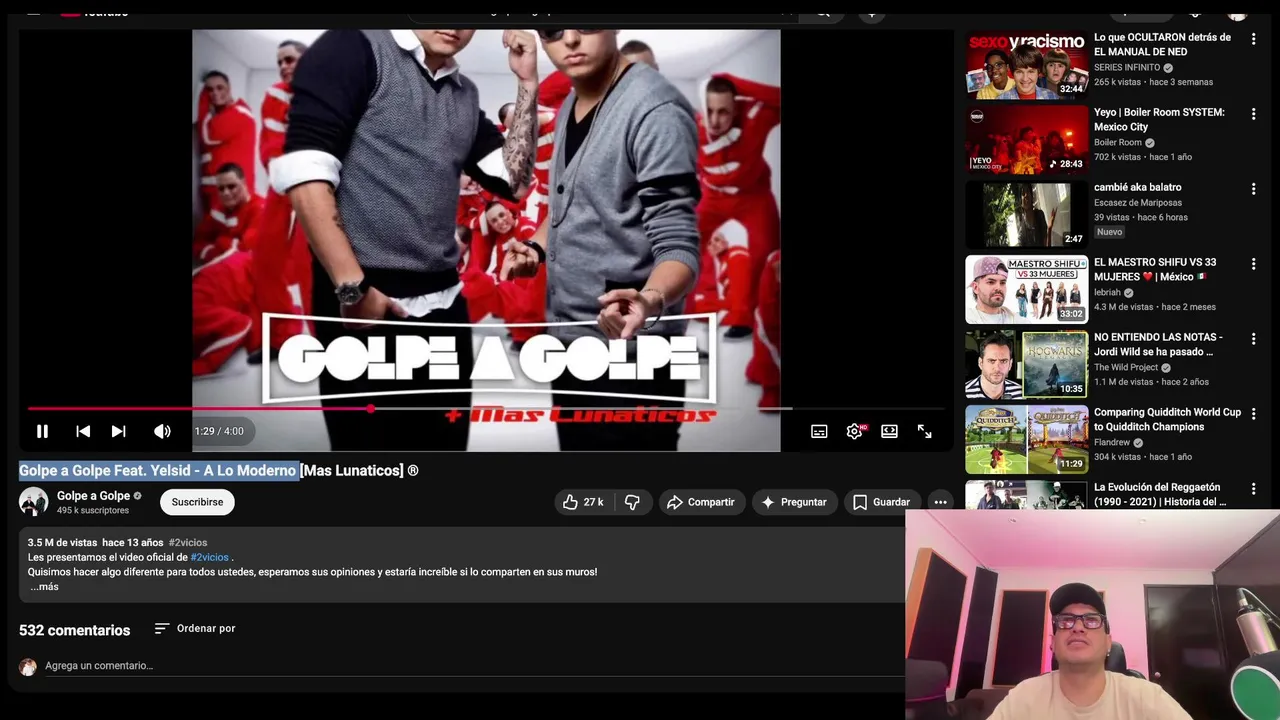Mute the player volume
1280x720 pixels.
point(162,431)
